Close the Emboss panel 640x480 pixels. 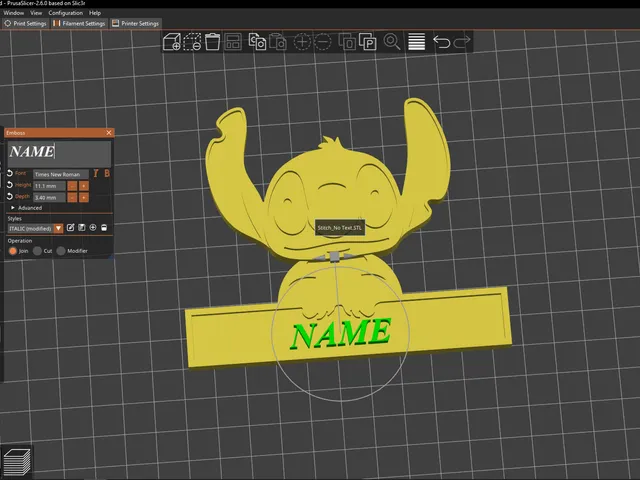109,133
